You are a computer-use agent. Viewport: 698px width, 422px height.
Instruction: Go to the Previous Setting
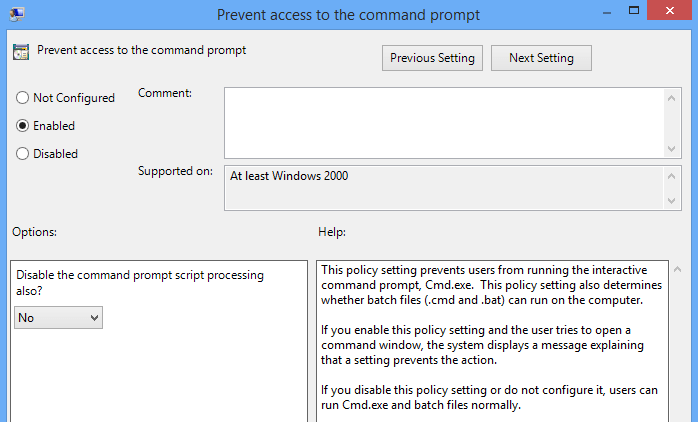pos(433,58)
